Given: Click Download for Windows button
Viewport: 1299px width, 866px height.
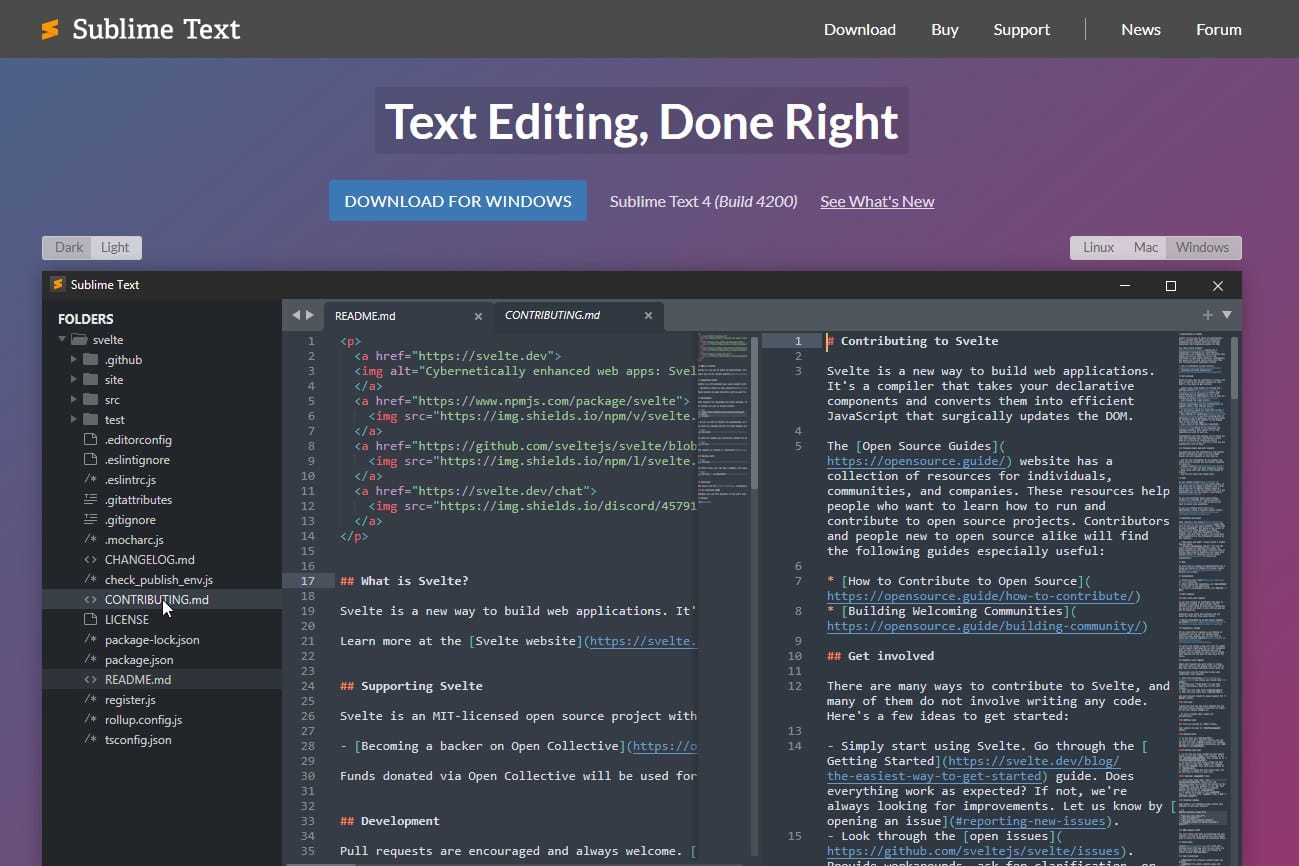Looking at the screenshot, I should 458,201.
